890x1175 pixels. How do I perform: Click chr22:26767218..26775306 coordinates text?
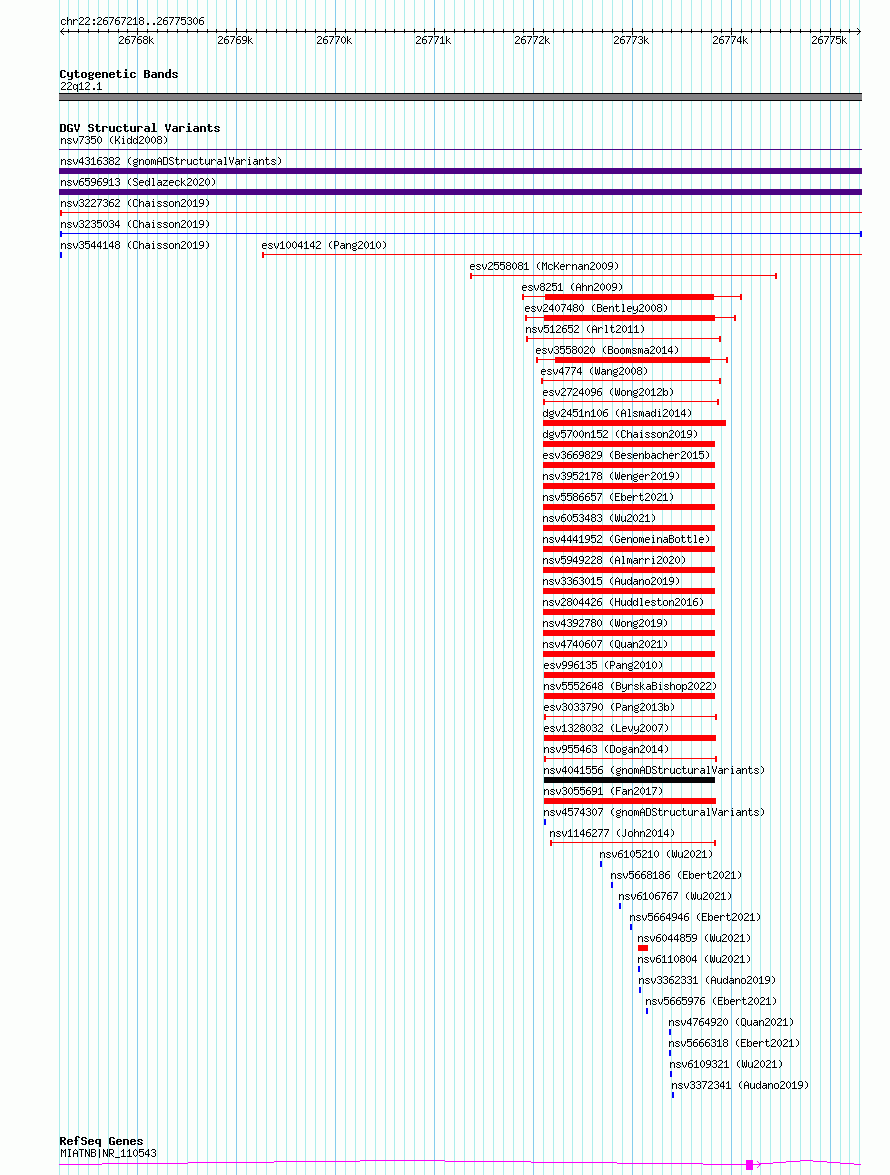click(132, 21)
